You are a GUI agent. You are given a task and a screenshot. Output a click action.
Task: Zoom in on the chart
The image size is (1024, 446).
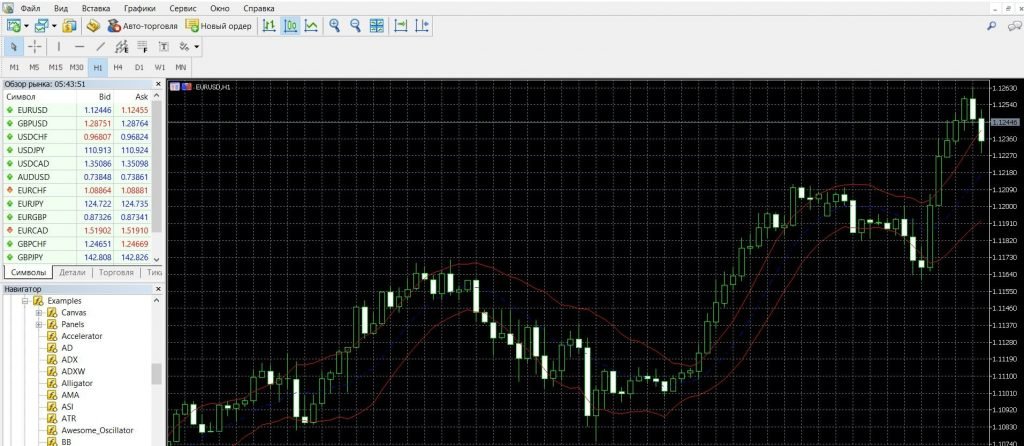(335, 25)
